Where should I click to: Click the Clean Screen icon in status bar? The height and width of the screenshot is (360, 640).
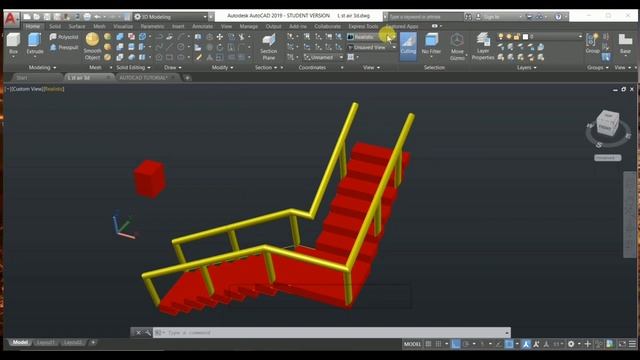622,344
